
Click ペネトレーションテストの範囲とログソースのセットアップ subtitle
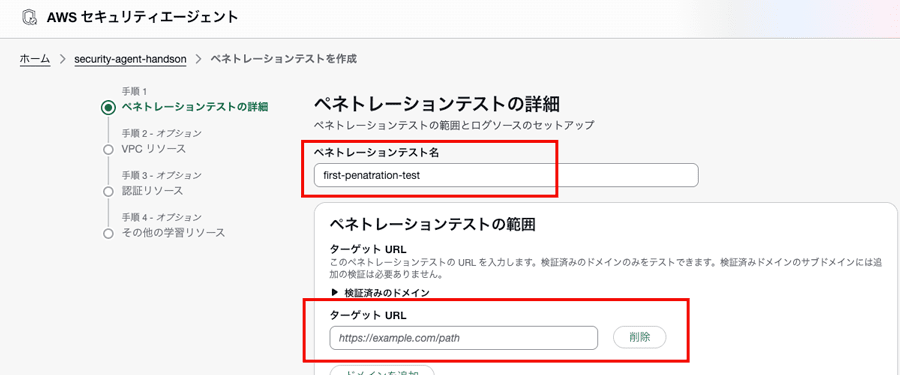[454, 125]
